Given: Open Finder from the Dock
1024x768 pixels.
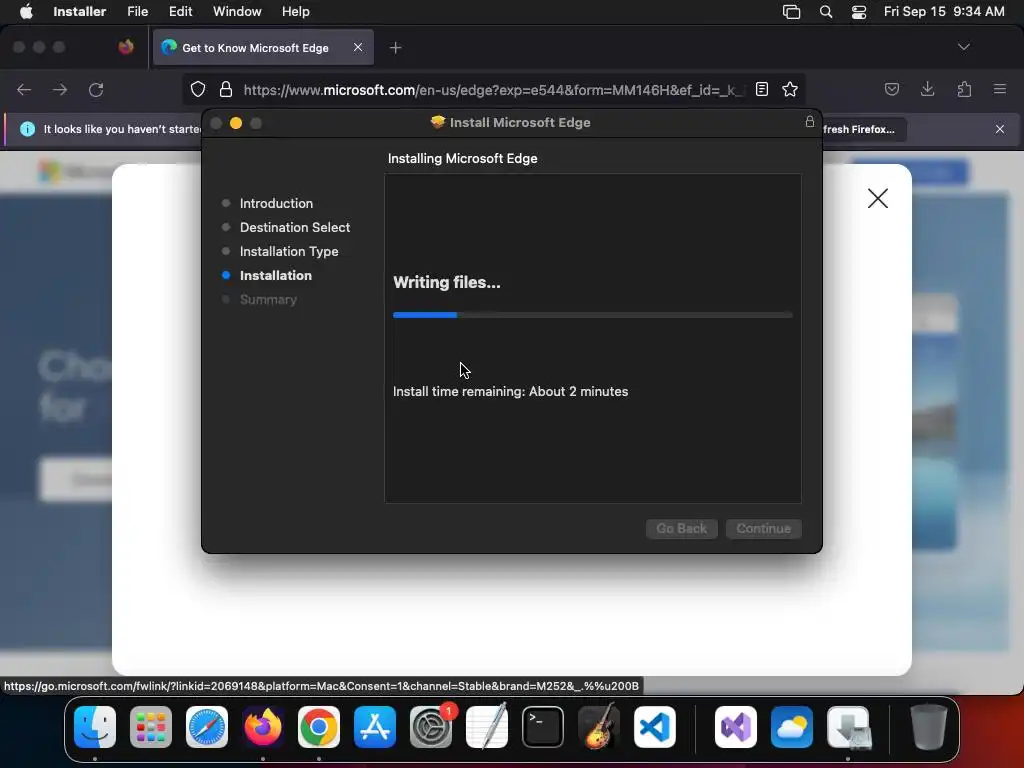Looking at the screenshot, I should point(95,727).
